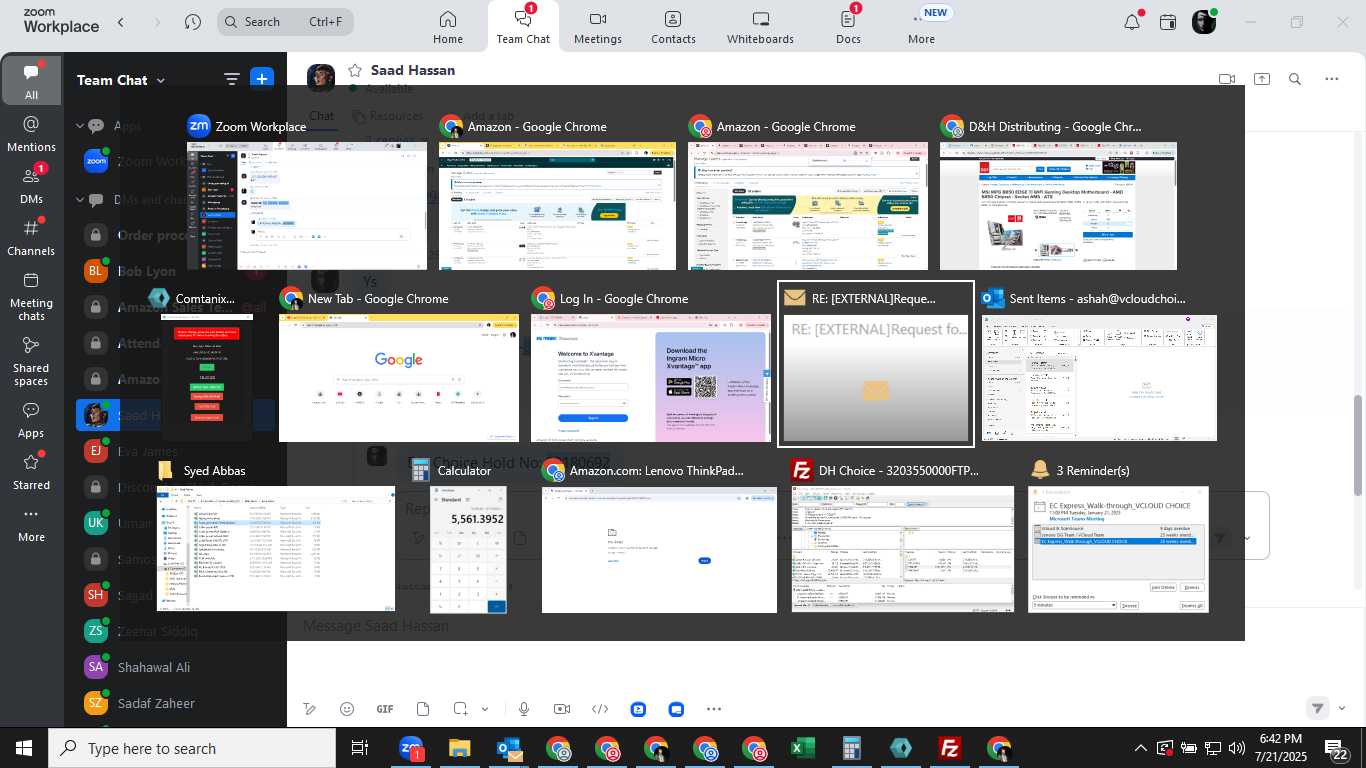Open the Sadaf Zaheer chat
This screenshot has width=1366, height=768.
156,703
